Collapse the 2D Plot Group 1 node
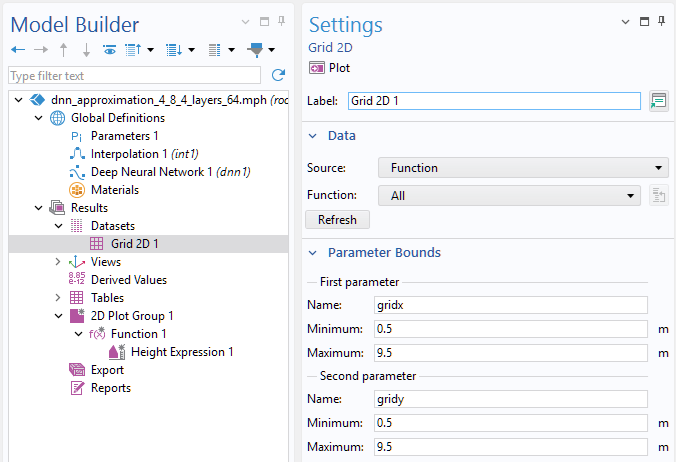 tap(59, 316)
